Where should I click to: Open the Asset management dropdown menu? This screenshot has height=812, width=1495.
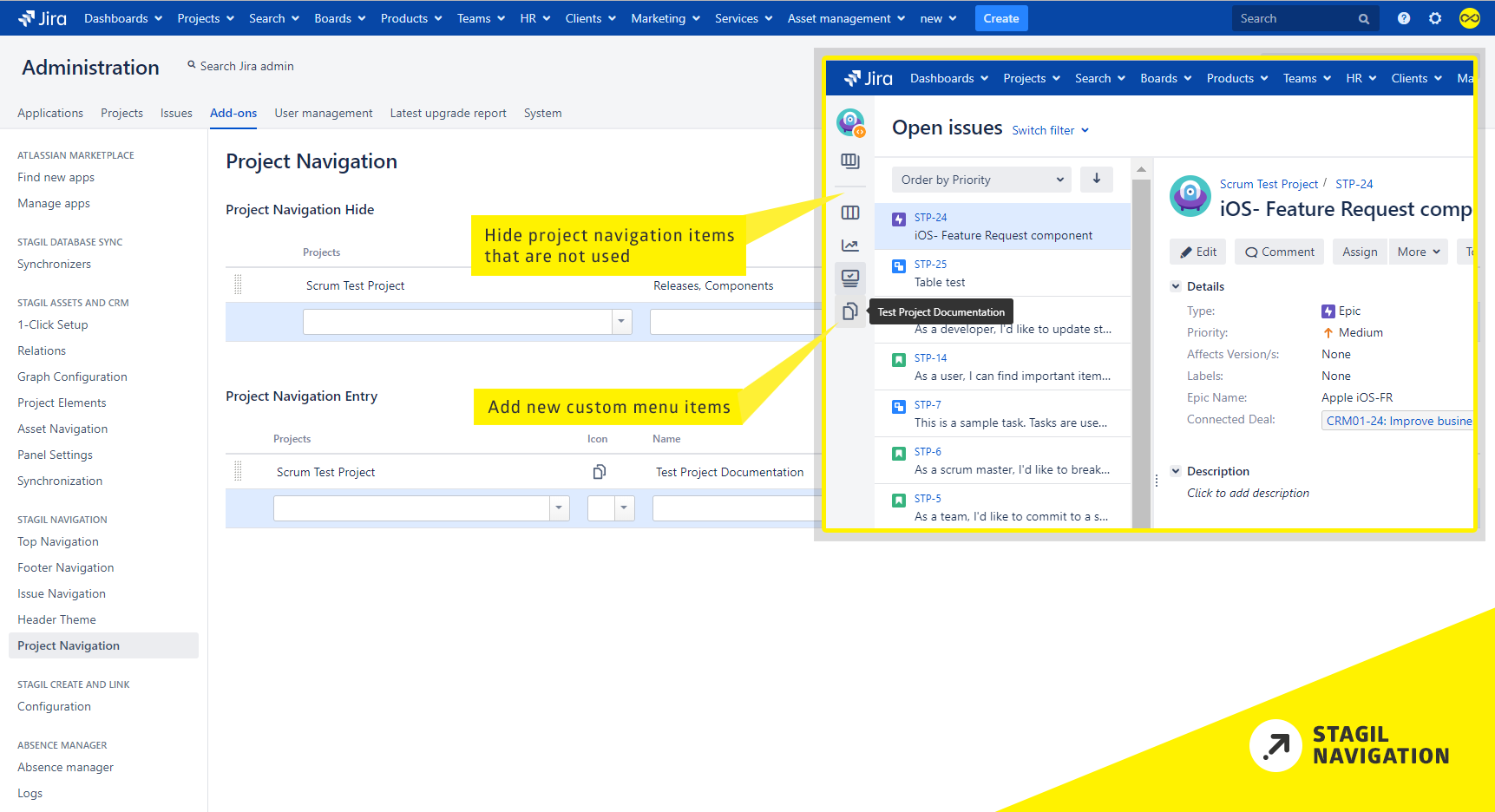pyautogui.click(x=846, y=18)
